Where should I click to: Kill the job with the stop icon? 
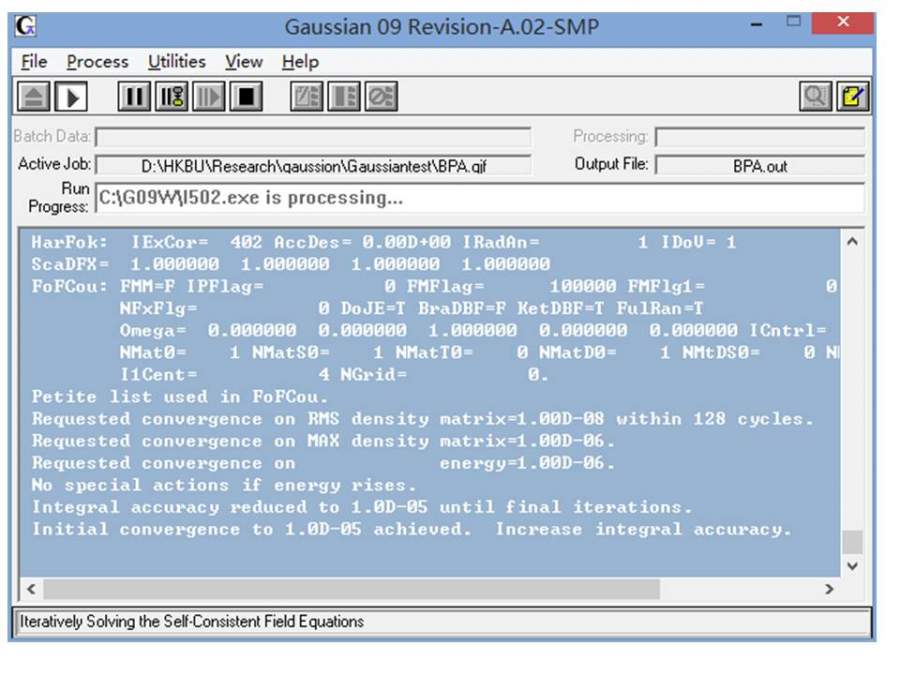246,96
